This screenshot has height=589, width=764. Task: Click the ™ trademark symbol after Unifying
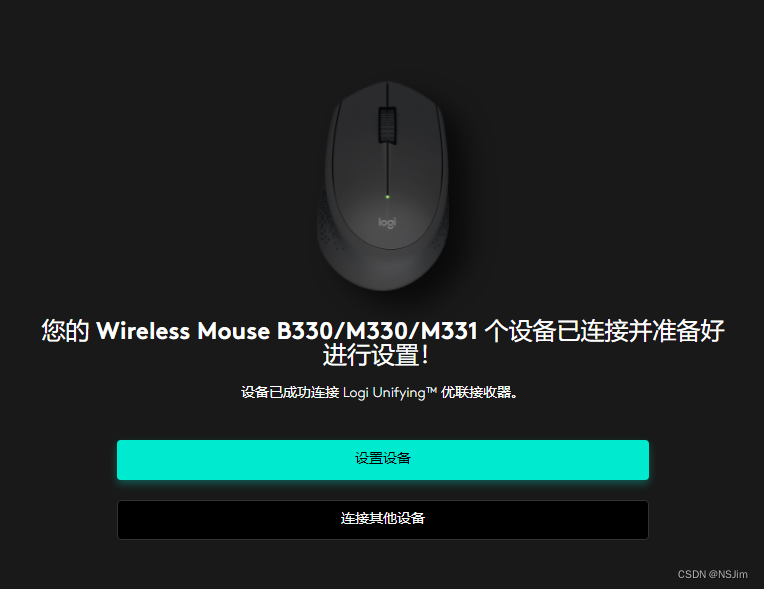[x=431, y=390]
